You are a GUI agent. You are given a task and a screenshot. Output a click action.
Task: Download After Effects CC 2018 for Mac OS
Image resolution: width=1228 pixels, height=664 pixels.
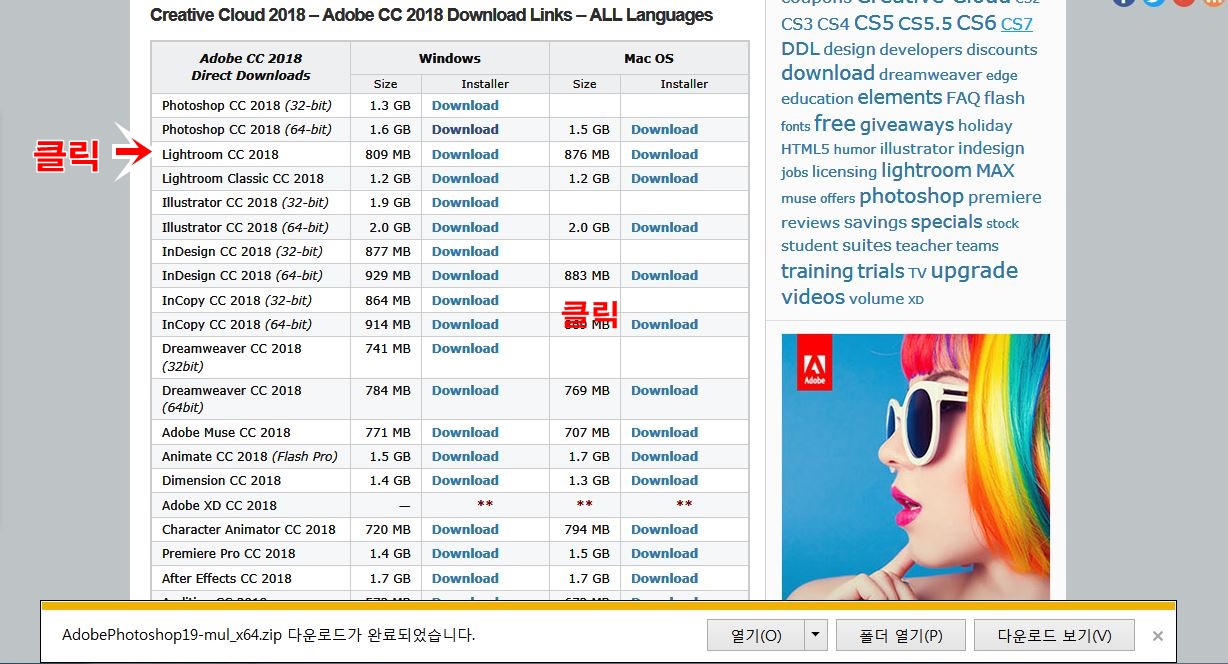point(664,578)
